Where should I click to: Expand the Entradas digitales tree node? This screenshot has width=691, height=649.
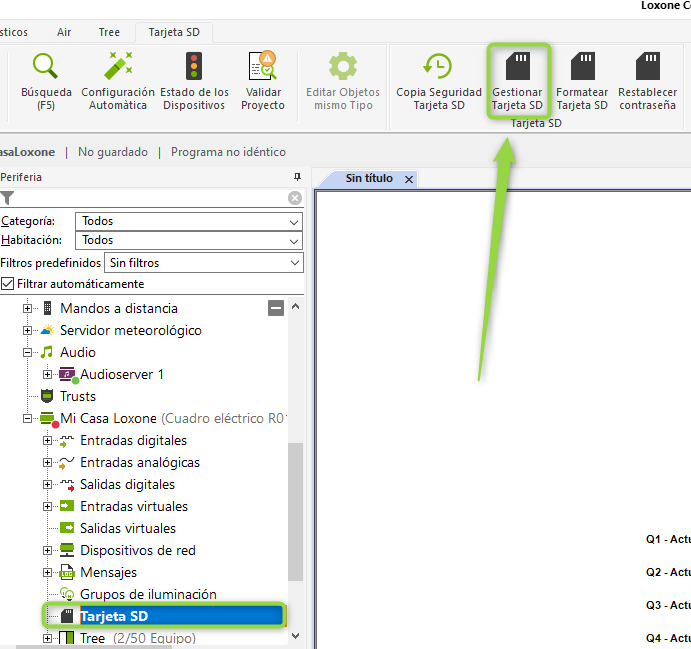pos(47,441)
